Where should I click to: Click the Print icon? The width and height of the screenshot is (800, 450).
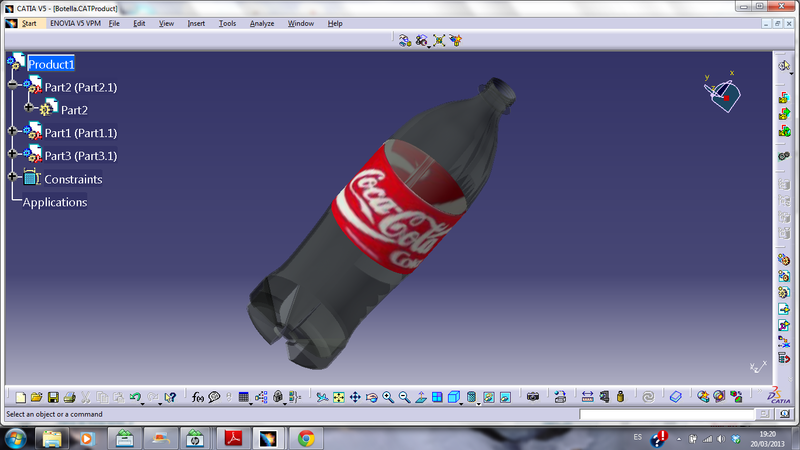click(69, 397)
